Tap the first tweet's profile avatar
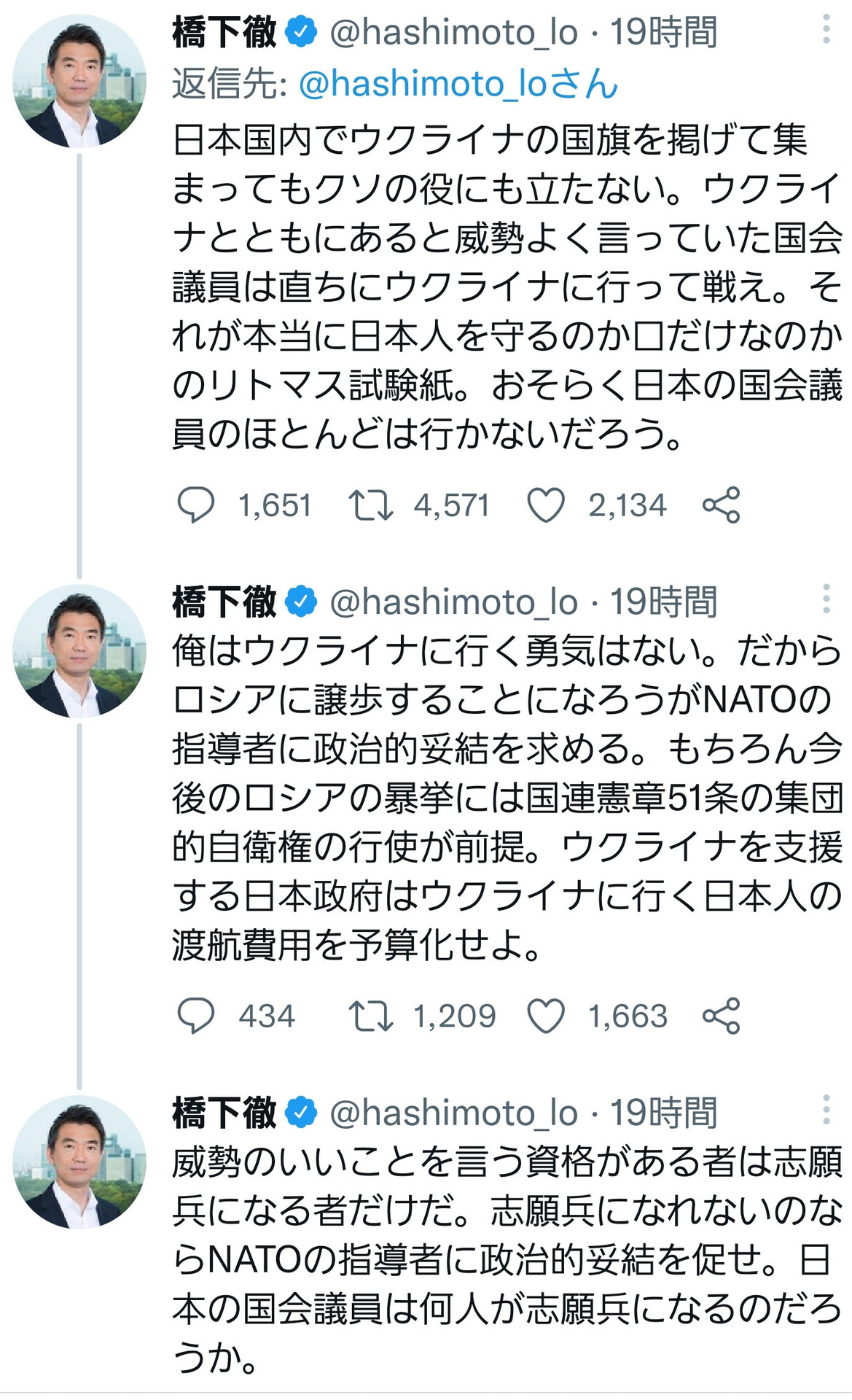The width and height of the screenshot is (852, 1400). tap(79, 81)
